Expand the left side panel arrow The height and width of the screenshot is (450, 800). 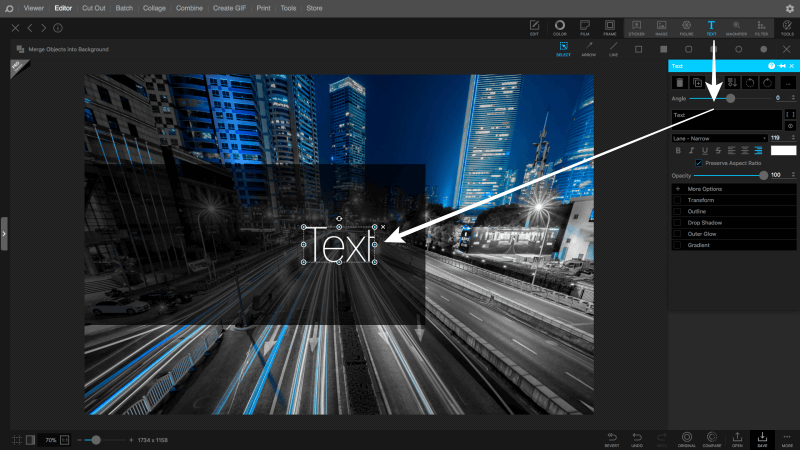click(4, 234)
